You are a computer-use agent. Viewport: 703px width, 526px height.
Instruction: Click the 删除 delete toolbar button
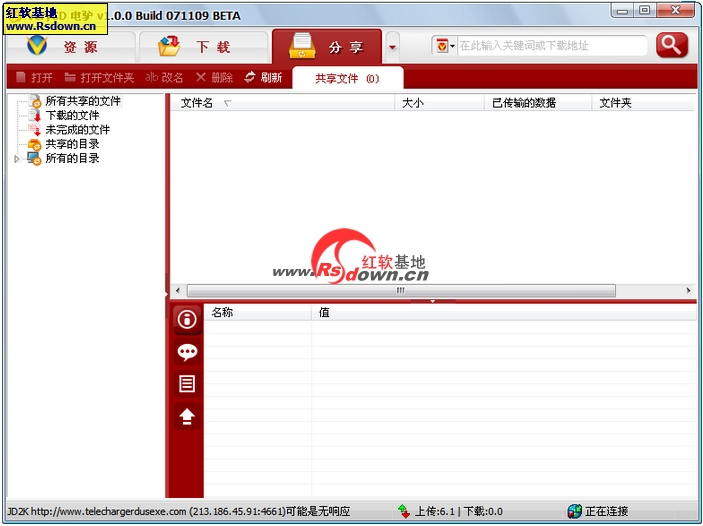point(214,78)
